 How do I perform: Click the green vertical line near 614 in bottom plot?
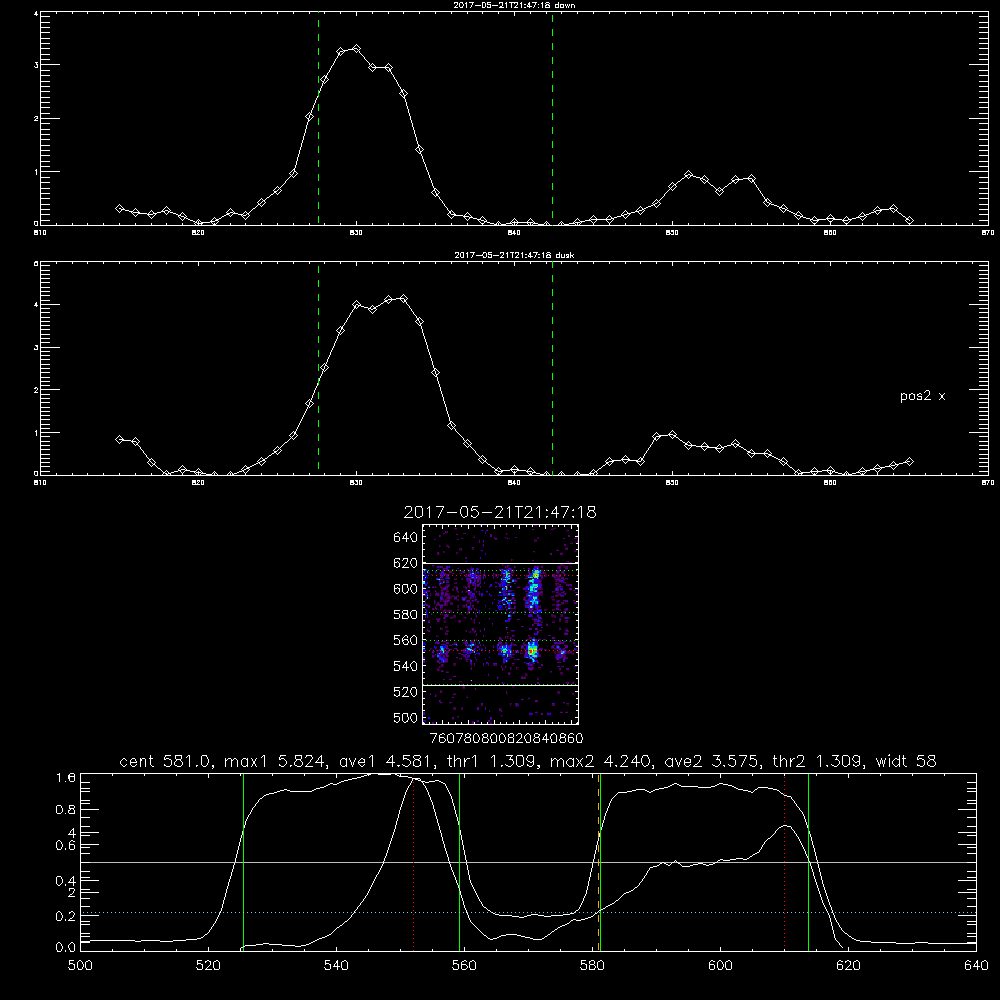[x=808, y=862]
